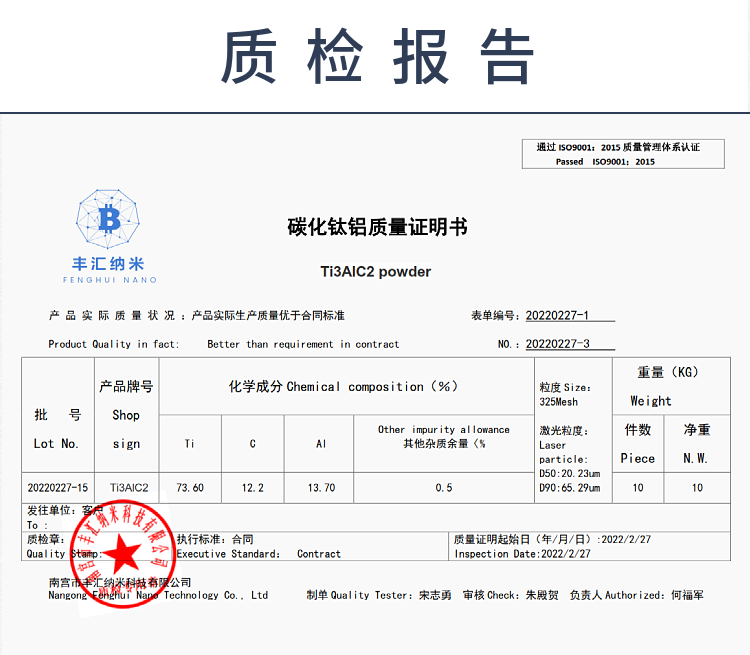The image size is (750, 655).
Task: Click the 产品牌号 Shop sign header
Action: [x=126, y=415]
